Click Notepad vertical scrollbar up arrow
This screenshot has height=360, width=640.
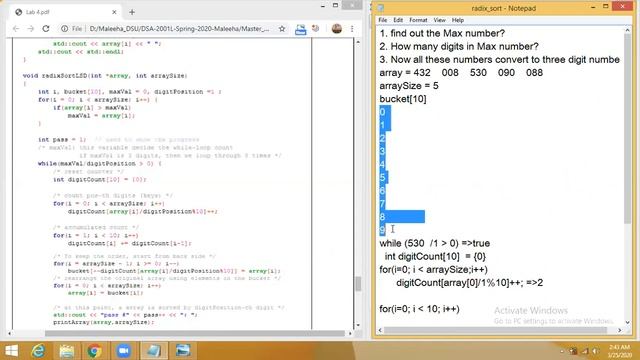(x=627, y=31)
